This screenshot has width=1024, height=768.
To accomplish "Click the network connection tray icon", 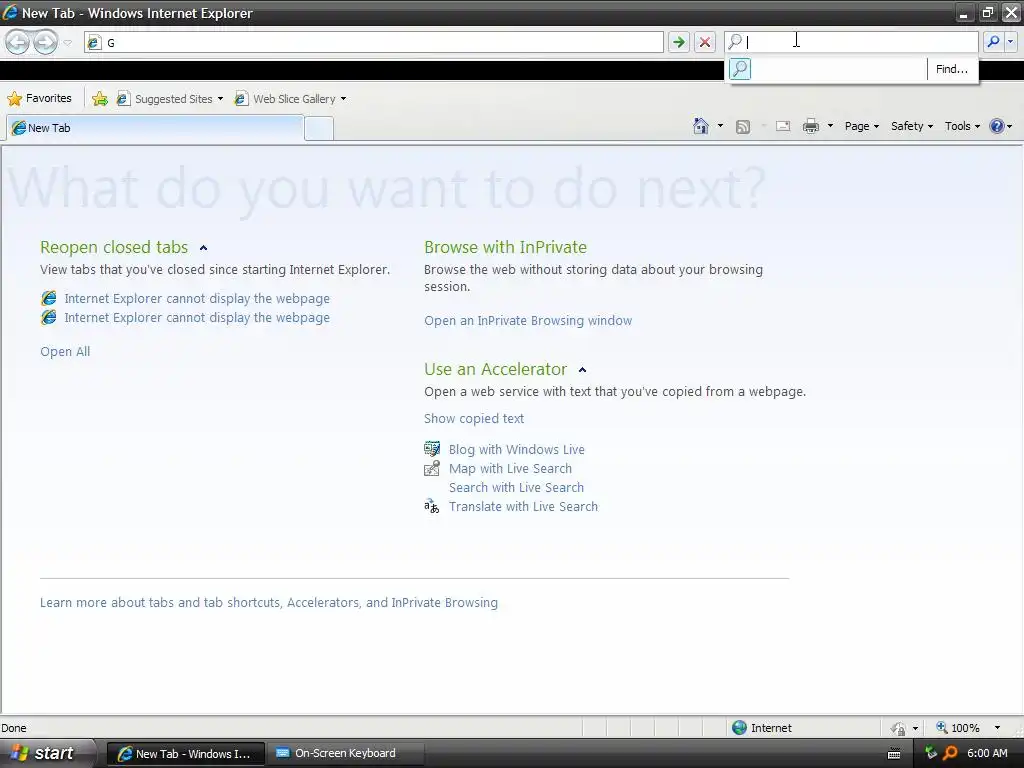I will coord(931,753).
